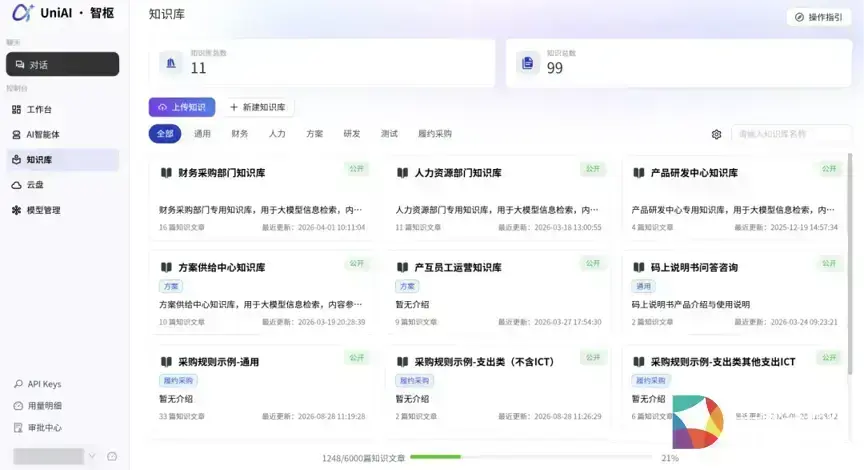Select the 履约采购 filter tab
The width and height of the screenshot is (864, 470).
click(435, 134)
